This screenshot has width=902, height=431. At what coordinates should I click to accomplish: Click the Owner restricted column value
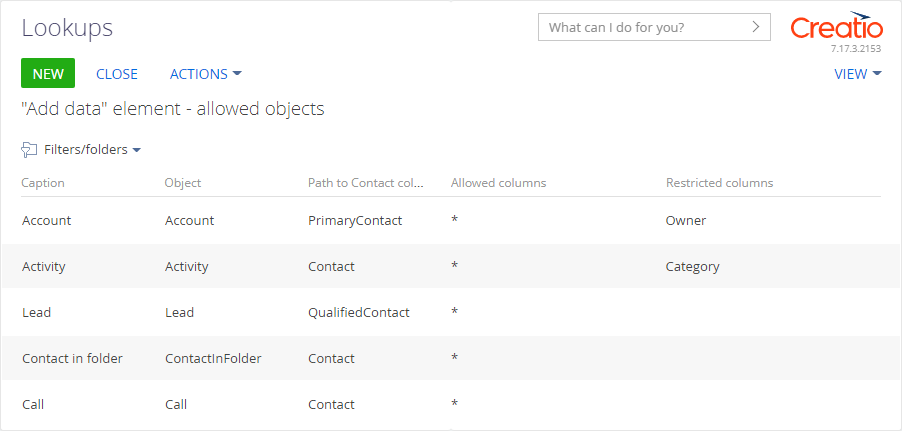[x=686, y=220]
